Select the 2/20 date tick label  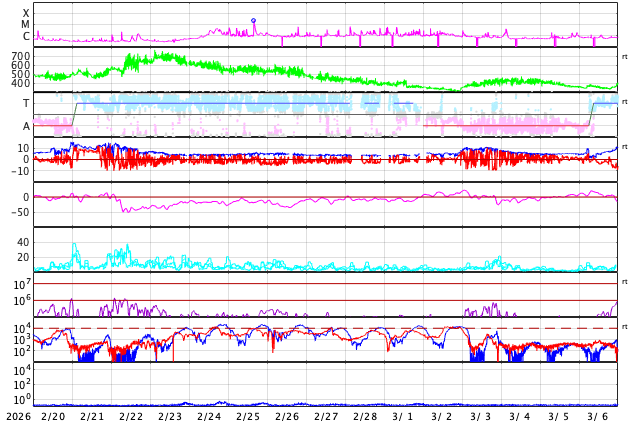coord(53,416)
